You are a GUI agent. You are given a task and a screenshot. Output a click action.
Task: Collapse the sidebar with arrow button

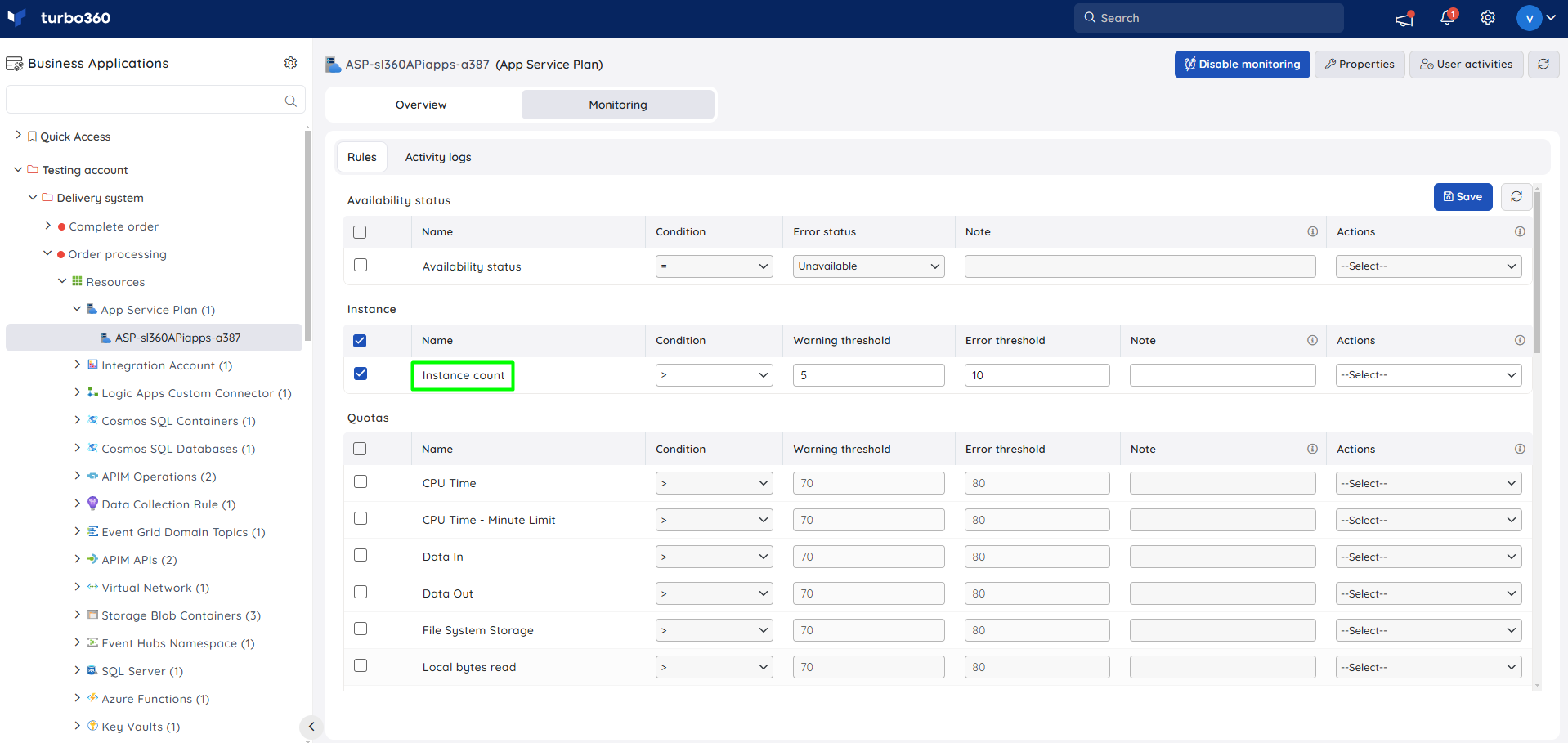tap(311, 727)
